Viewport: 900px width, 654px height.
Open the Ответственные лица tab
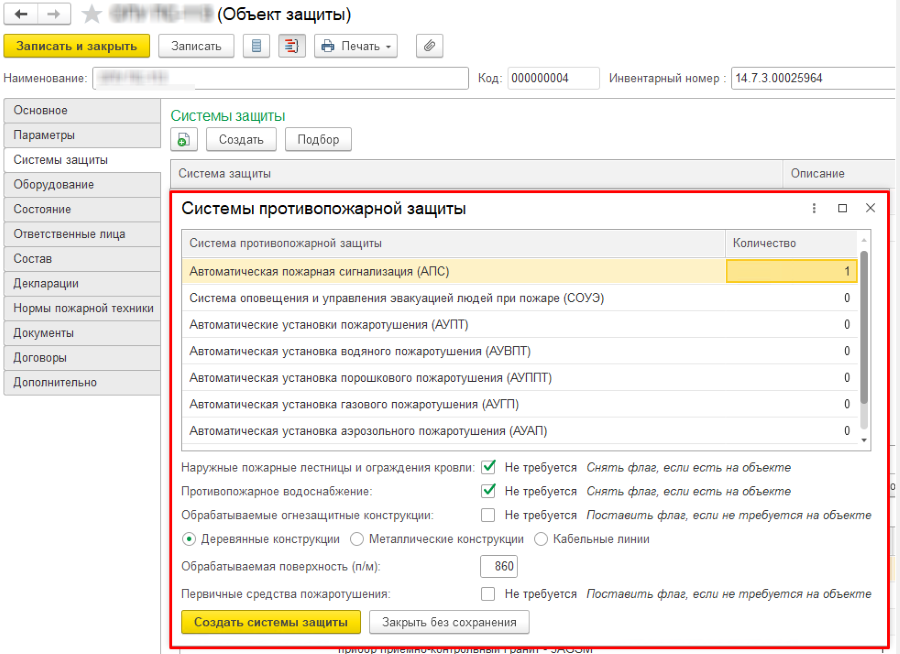(80, 234)
